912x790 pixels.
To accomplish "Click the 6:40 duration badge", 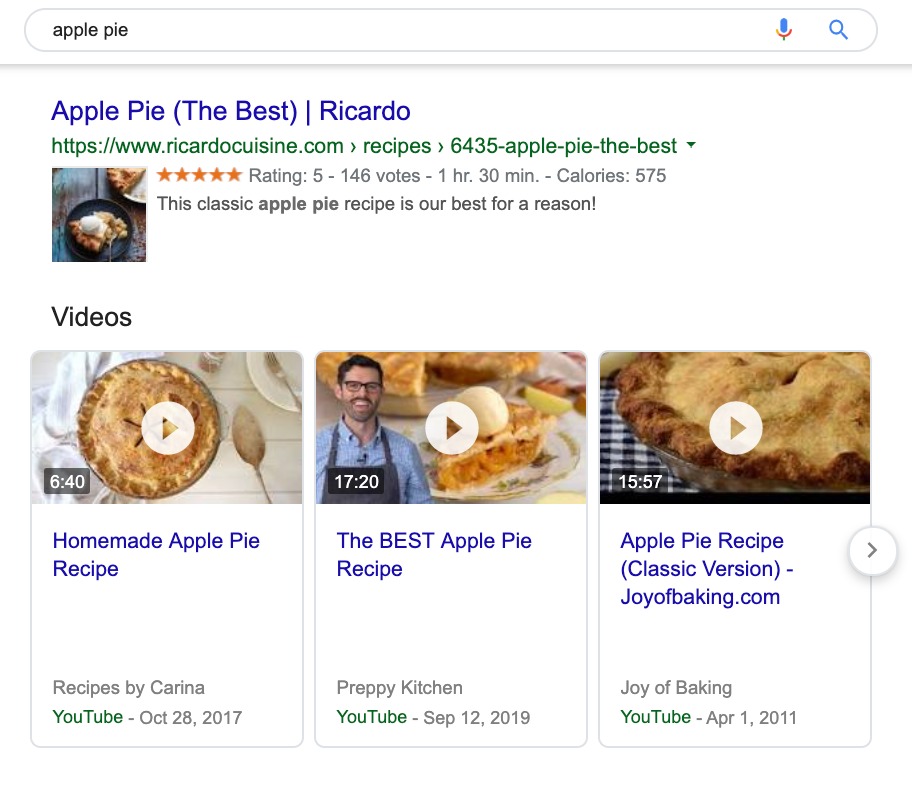I will coord(67,482).
